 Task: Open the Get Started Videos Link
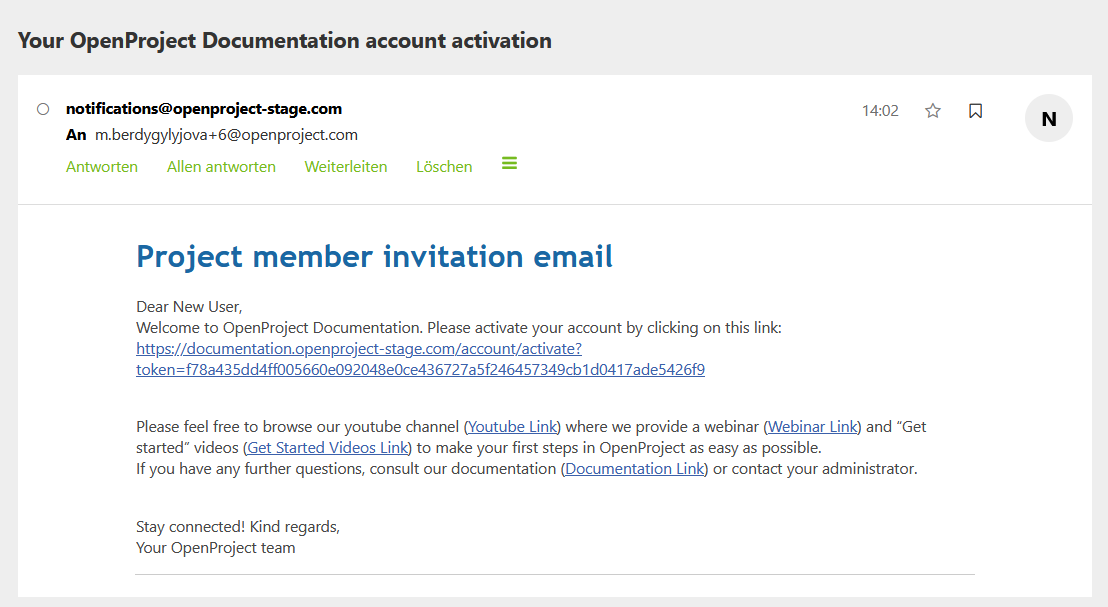(x=327, y=447)
